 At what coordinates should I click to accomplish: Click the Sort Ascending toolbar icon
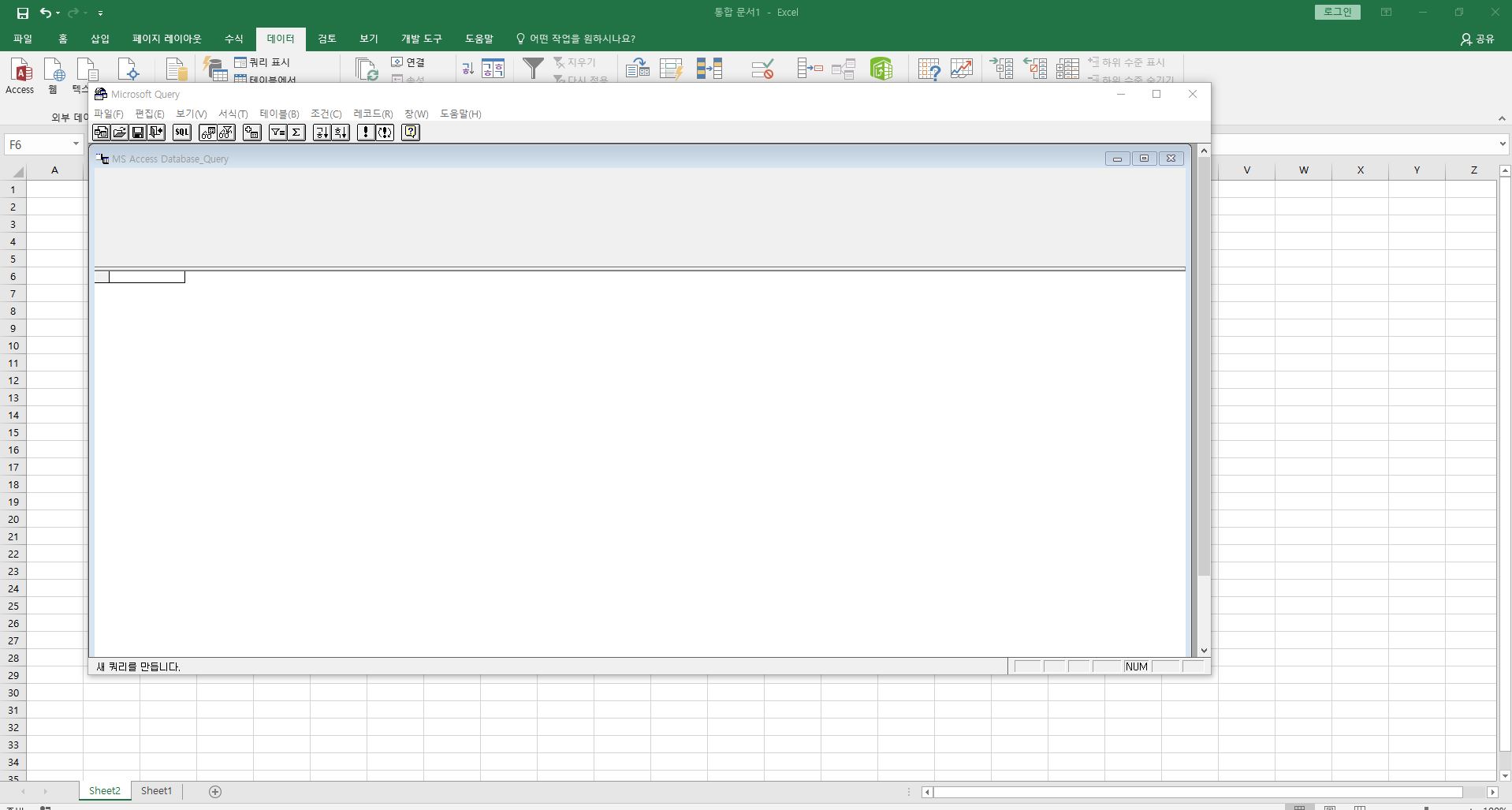[x=322, y=133]
